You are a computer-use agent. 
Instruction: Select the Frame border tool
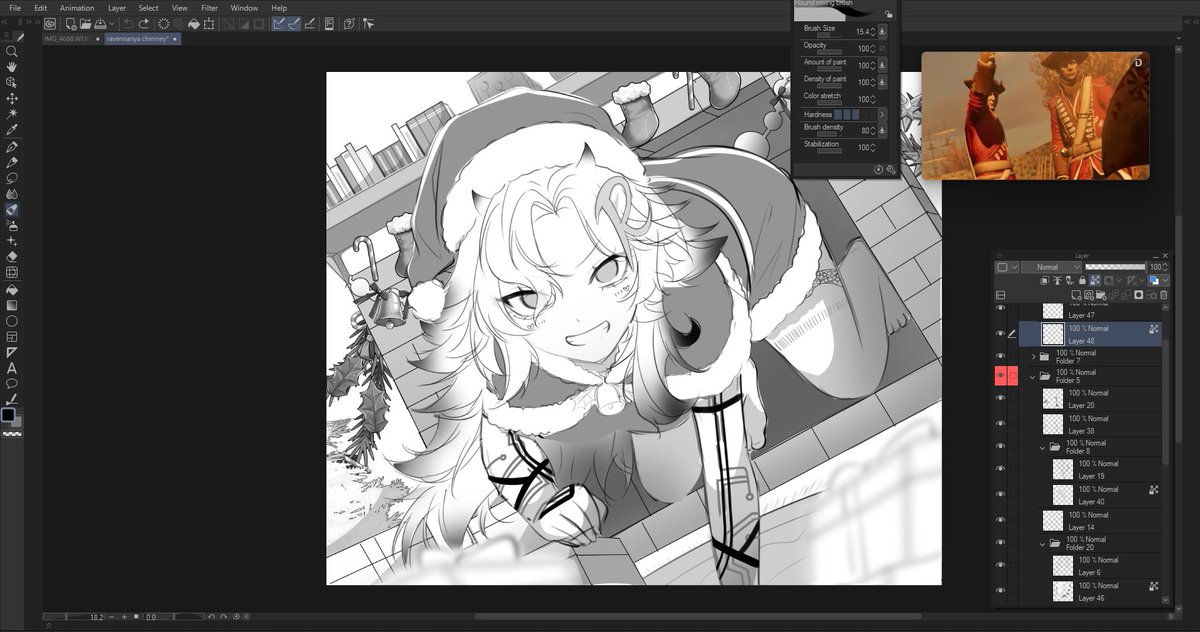click(12, 337)
